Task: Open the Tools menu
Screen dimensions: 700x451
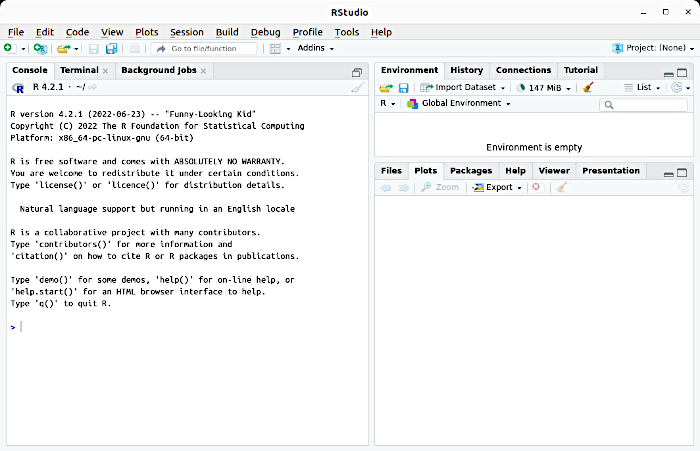Action: [x=347, y=32]
